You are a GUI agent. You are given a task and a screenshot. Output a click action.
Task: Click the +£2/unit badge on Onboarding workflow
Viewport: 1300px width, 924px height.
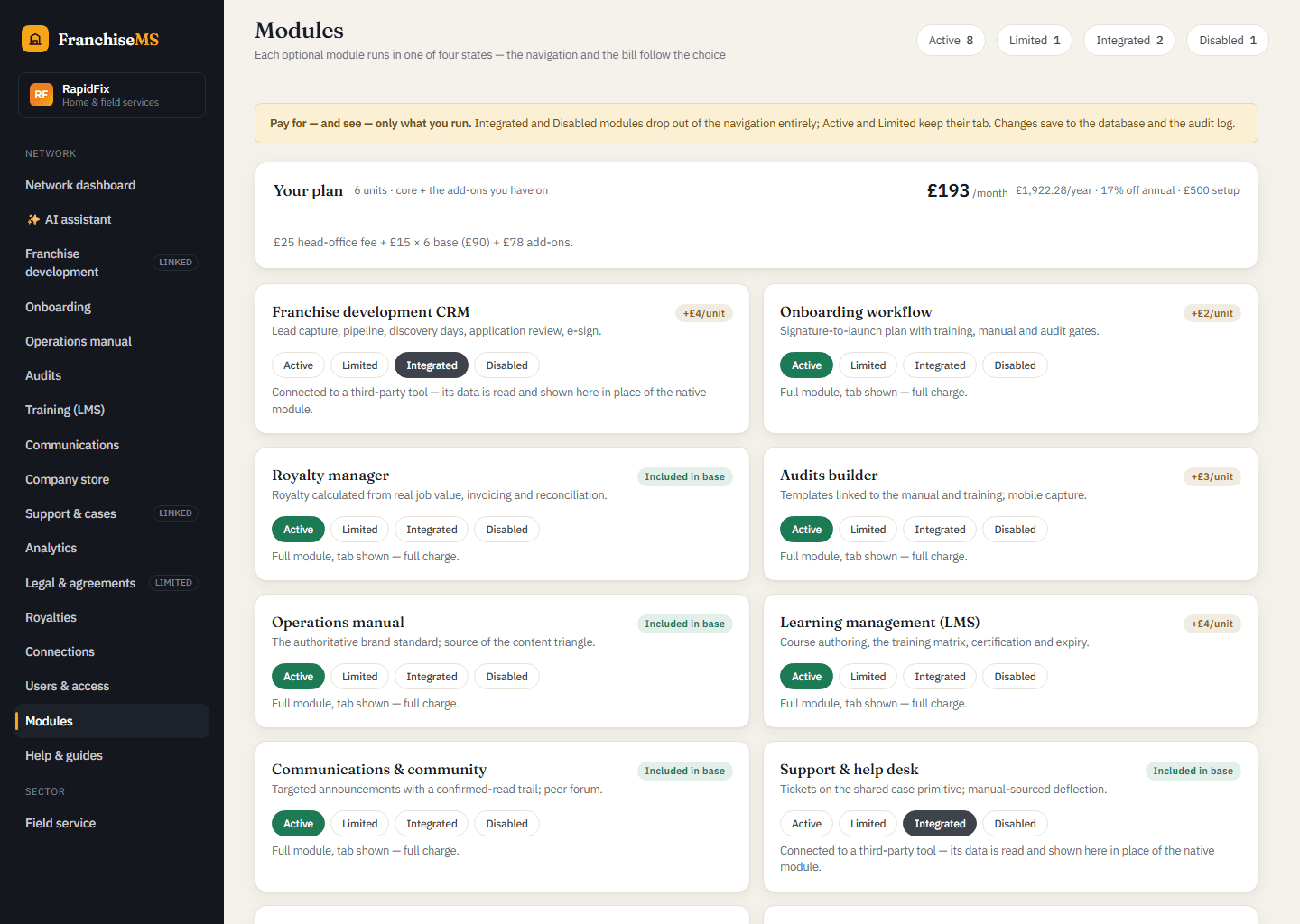pyautogui.click(x=1212, y=313)
